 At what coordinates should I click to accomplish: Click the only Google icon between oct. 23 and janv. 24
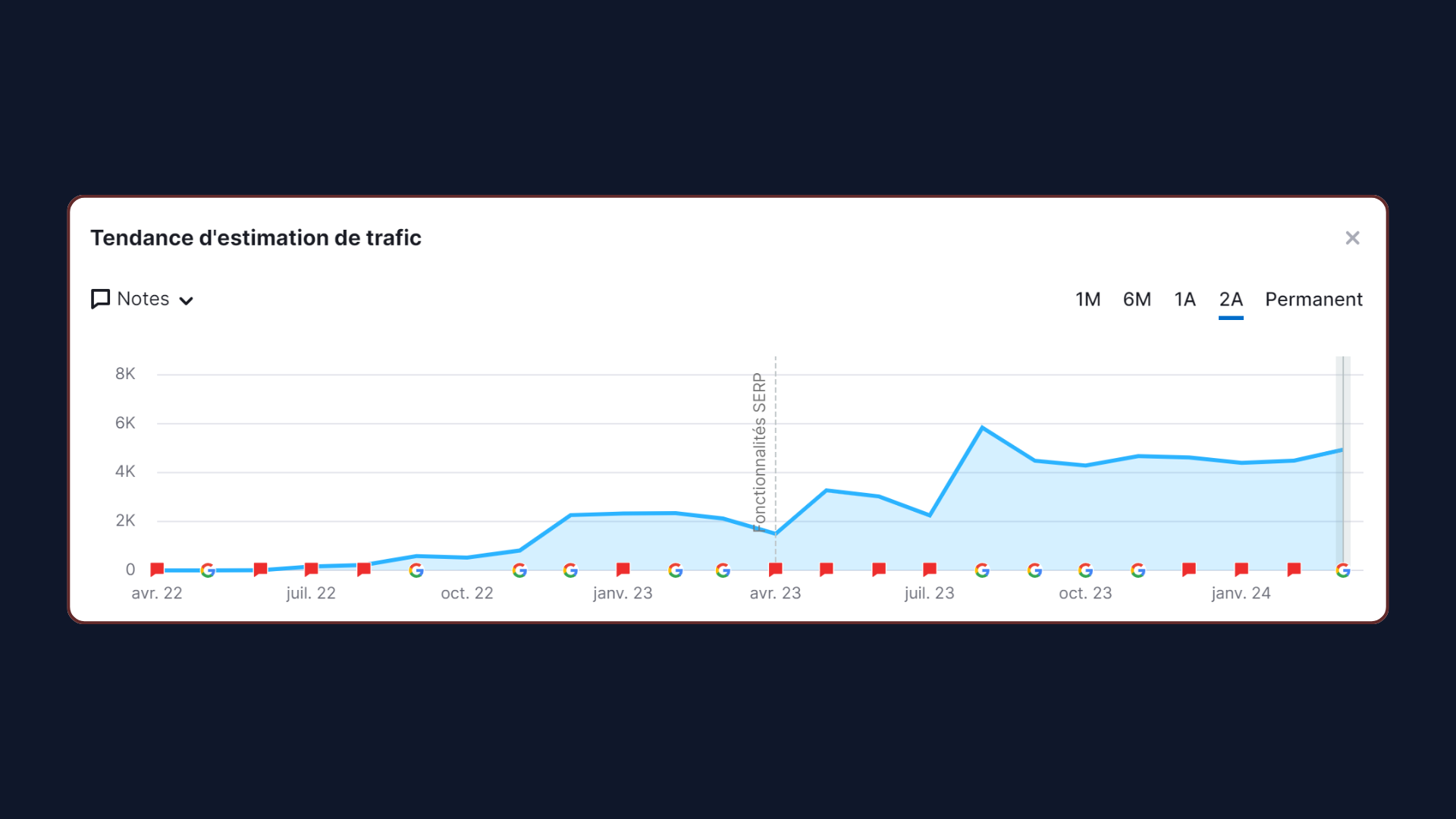click(1138, 570)
